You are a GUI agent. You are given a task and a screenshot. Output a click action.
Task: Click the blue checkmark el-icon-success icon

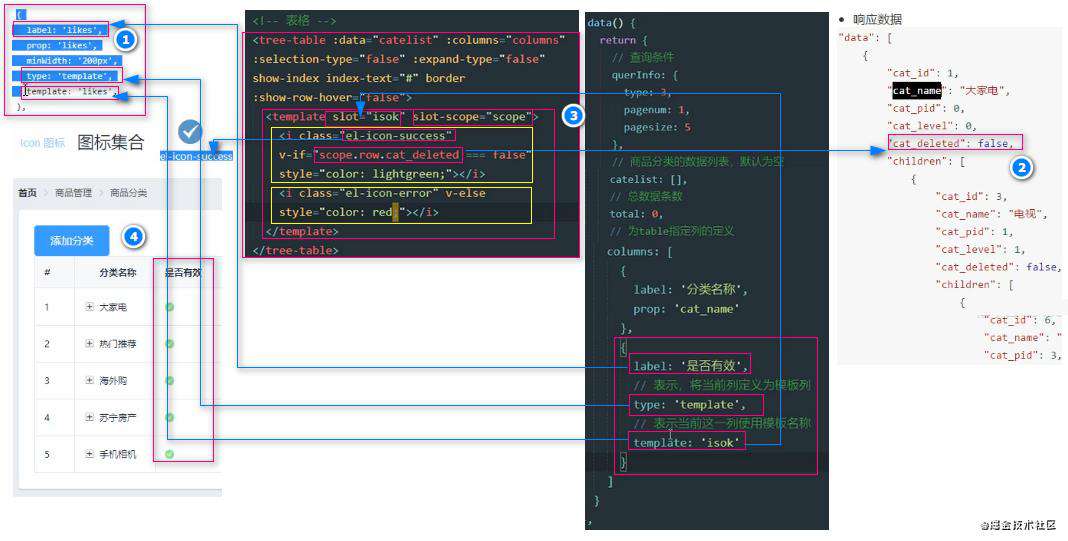tap(190, 132)
